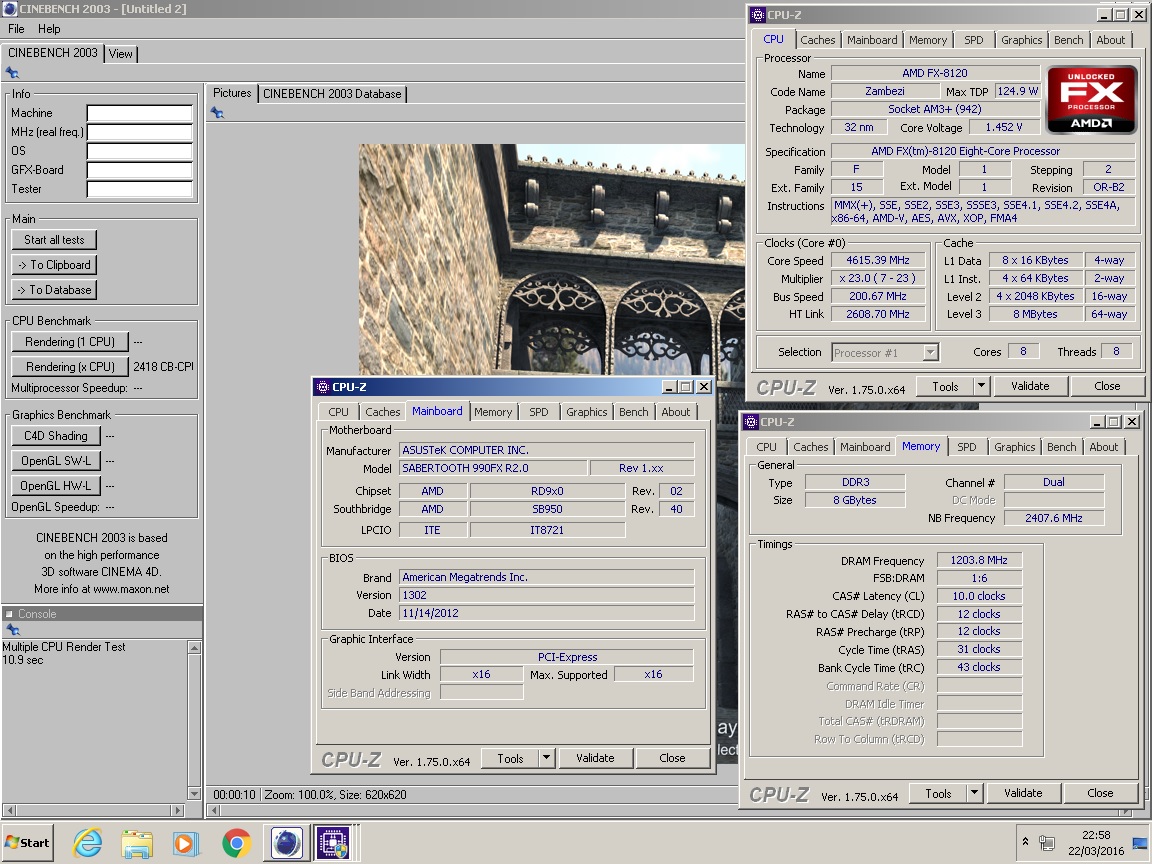The width and height of the screenshot is (1152, 864).
Task: Click the CINEBENCH title bar app icon
Action: (10, 9)
